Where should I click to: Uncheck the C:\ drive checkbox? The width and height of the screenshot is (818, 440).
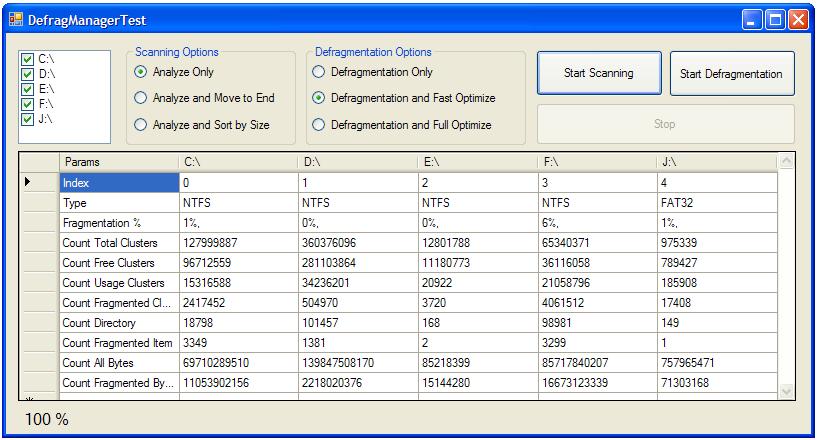click(28, 60)
